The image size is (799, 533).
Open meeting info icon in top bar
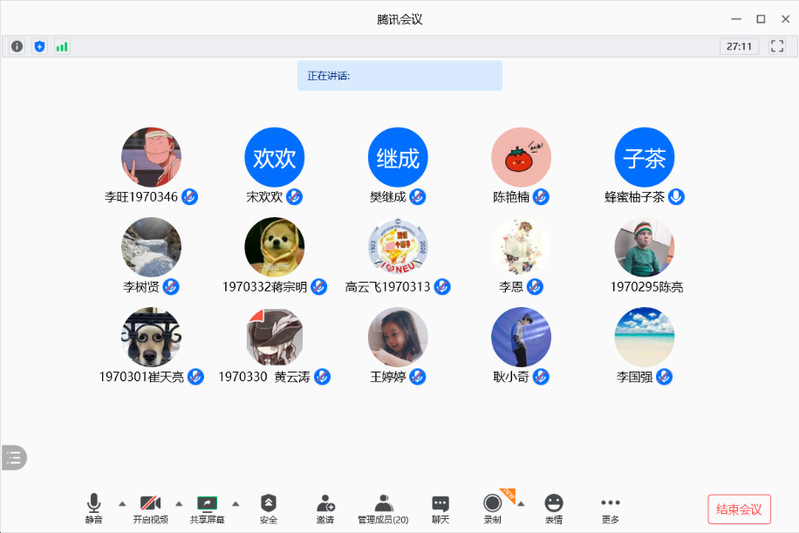[17, 46]
